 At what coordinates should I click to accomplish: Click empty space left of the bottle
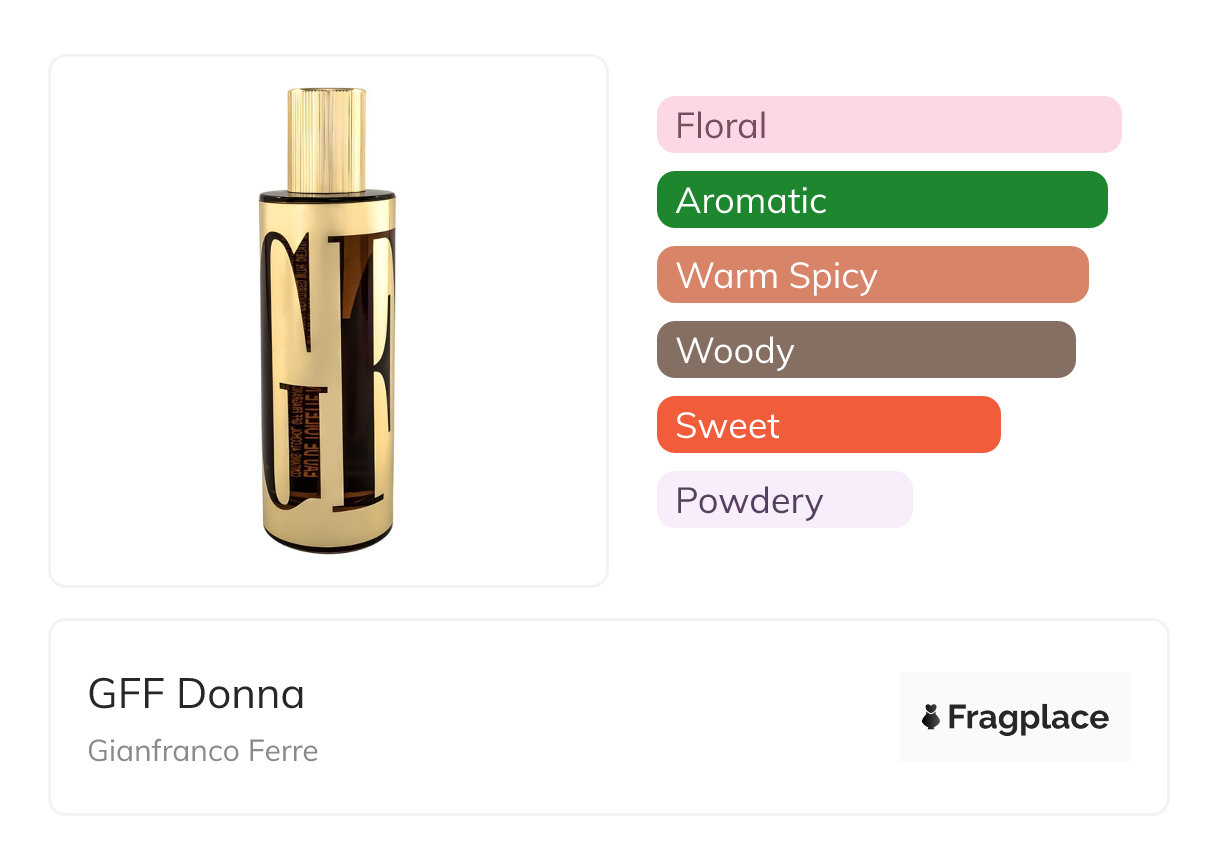(x=150, y=320)
